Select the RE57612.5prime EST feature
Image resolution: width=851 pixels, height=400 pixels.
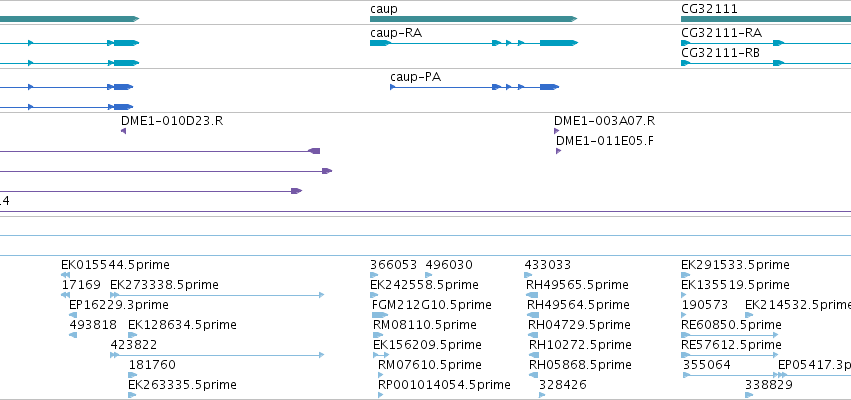coord(729,355)
